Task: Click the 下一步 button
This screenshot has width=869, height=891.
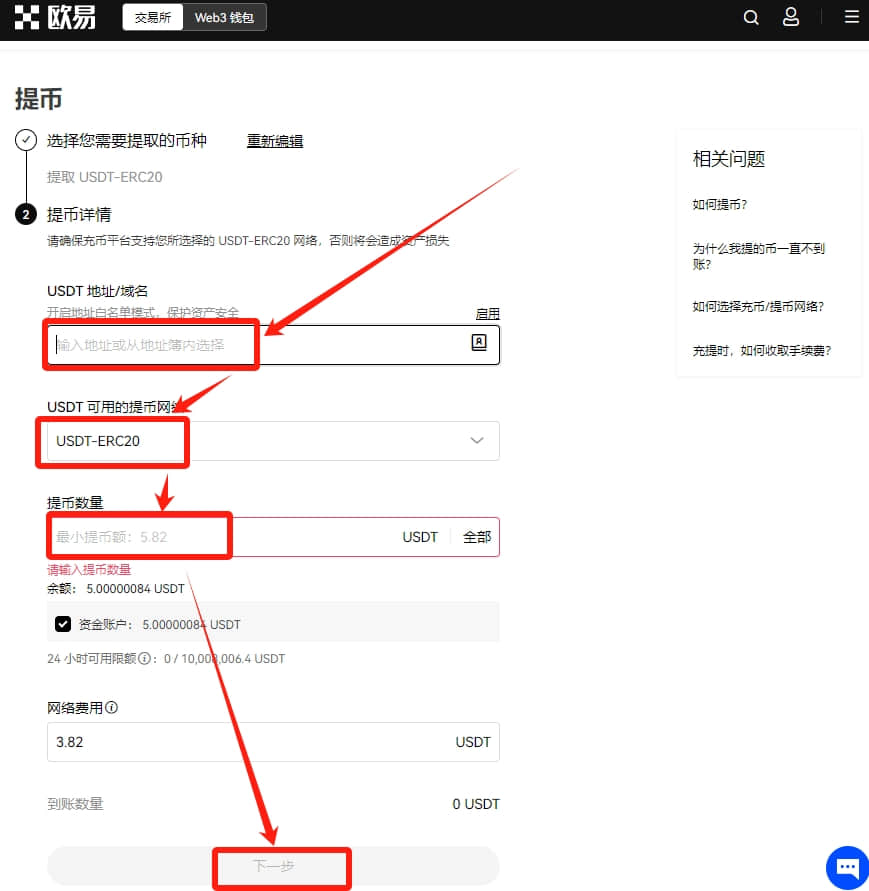Action: (273, 866)
